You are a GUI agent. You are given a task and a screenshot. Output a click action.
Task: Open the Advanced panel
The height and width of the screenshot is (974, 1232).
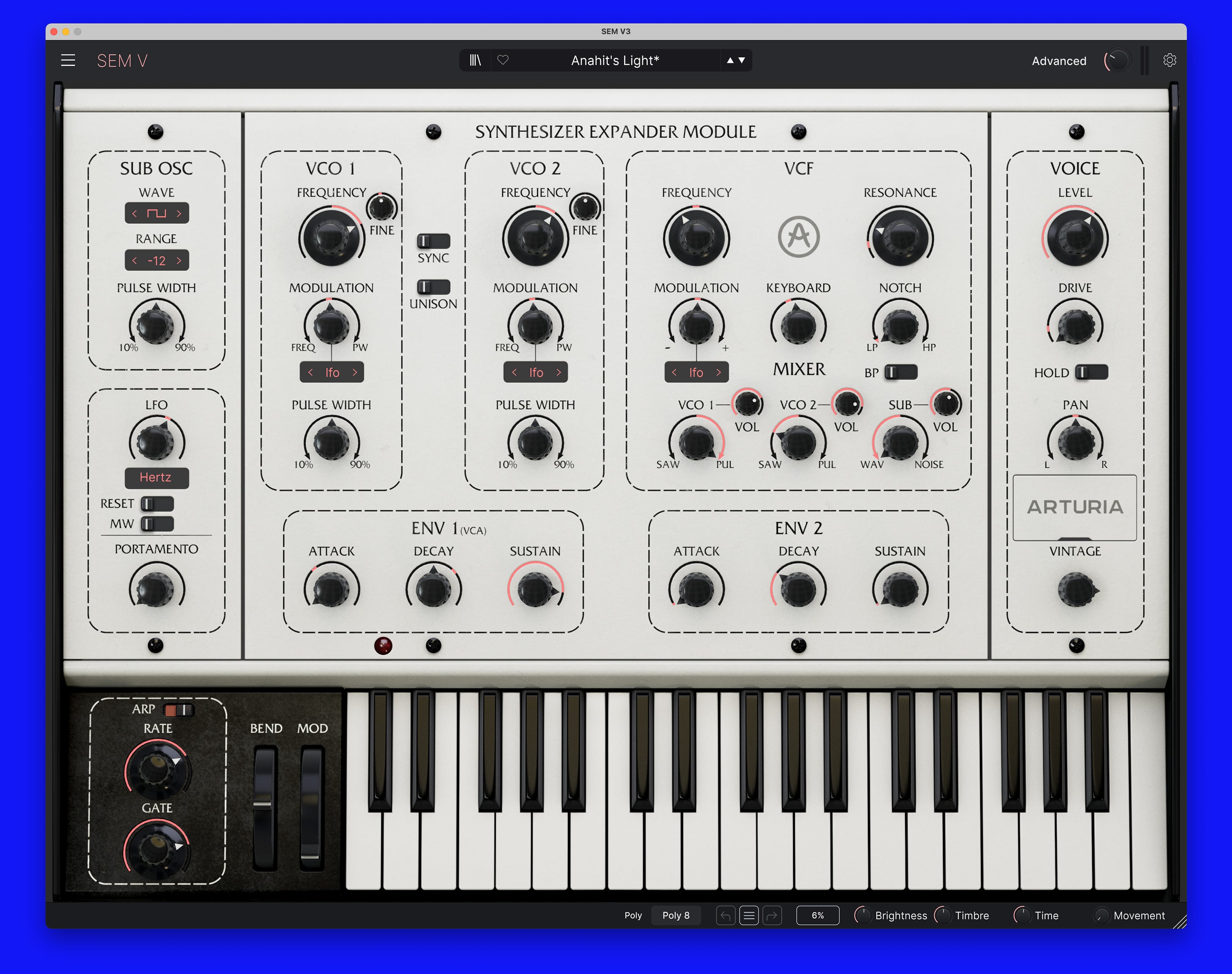1058,61
